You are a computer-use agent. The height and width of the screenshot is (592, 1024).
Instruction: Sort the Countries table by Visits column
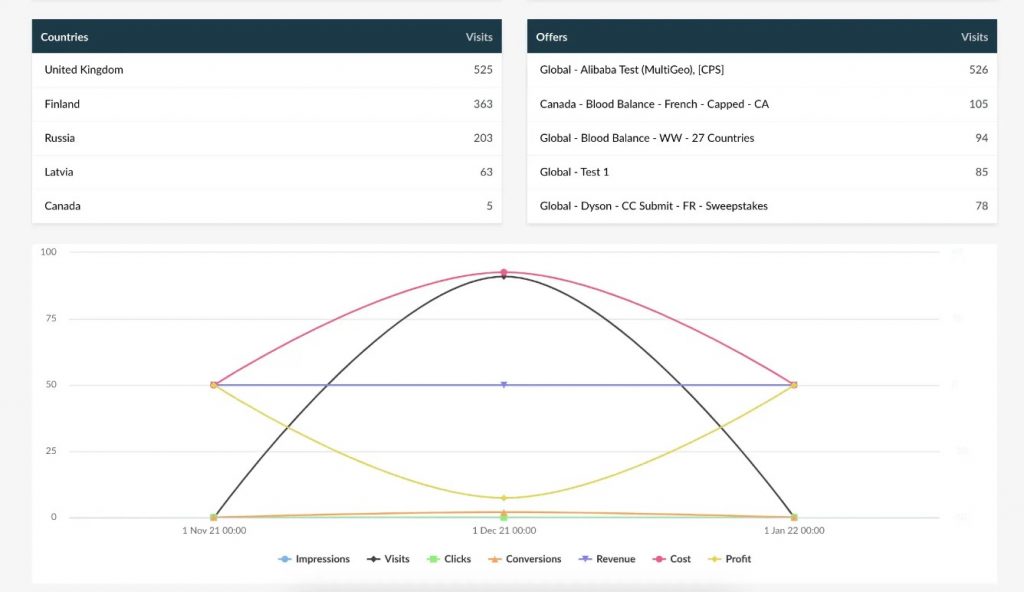(x=479, y=36)
